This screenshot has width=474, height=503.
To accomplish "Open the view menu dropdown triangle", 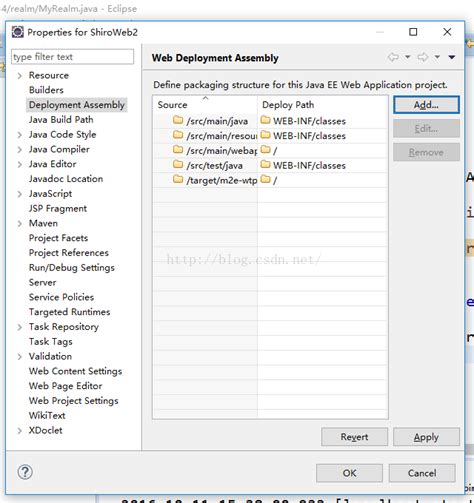I will pyautogui.click(x=452, y=57).
